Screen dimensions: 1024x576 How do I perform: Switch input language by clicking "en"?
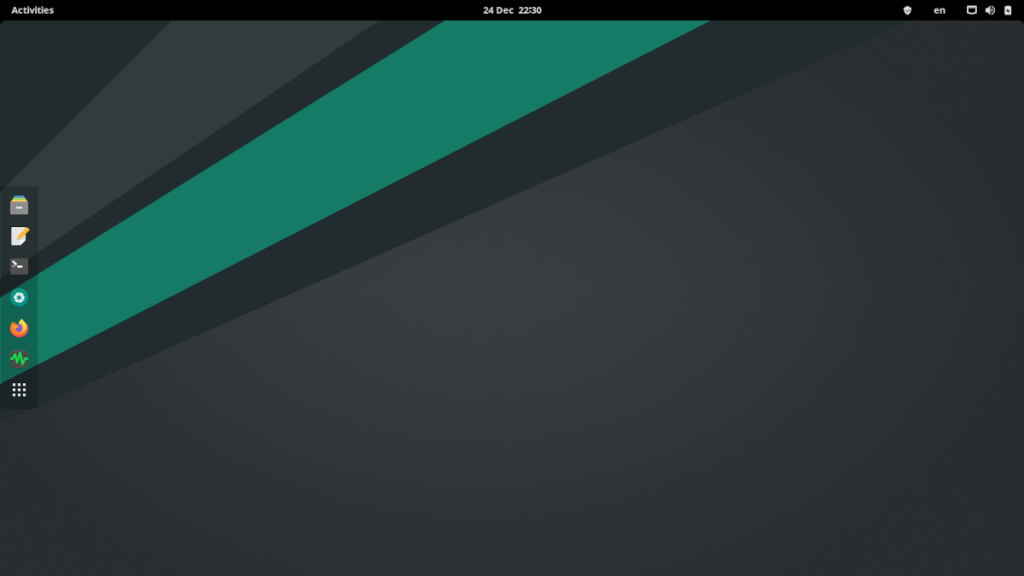click(939, 10)
